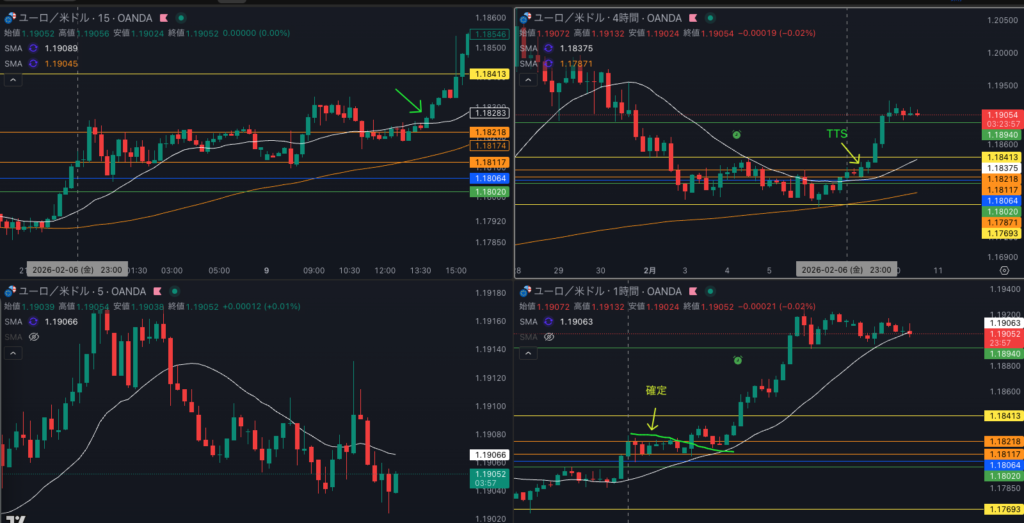
Task: Show the hidden SMA on 5-minute chart
Action: click(x=32, y=337)
